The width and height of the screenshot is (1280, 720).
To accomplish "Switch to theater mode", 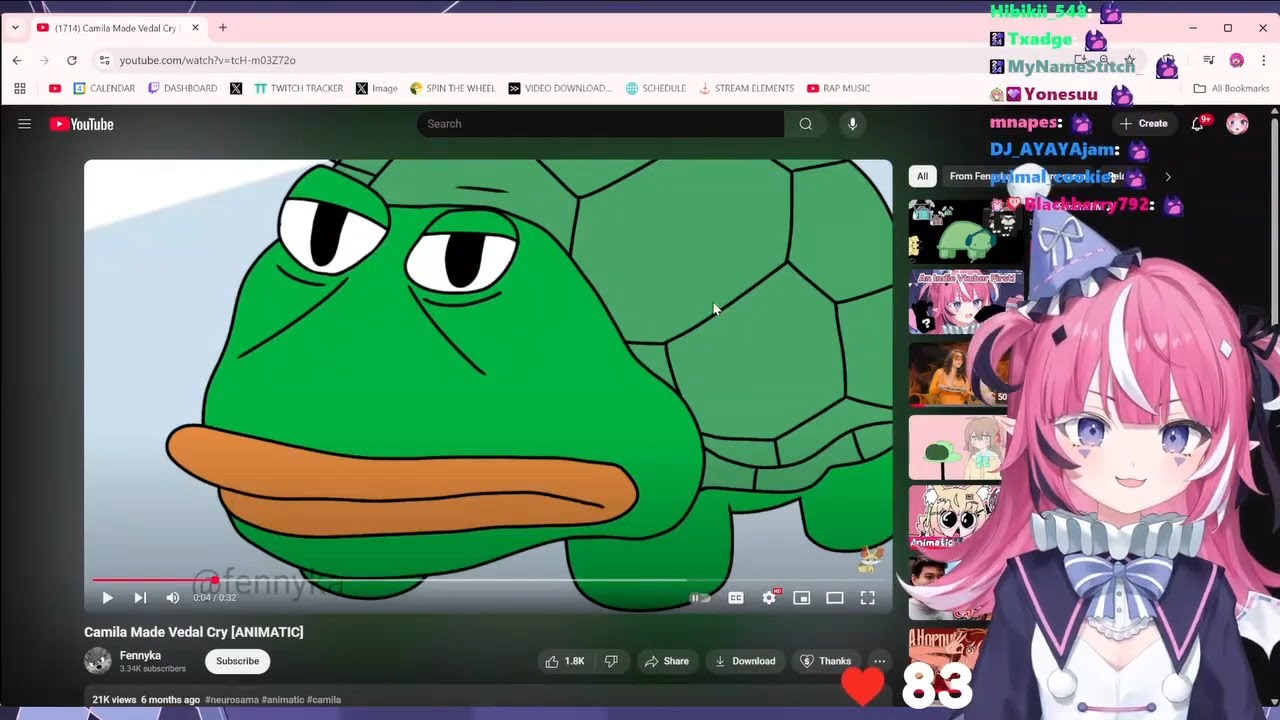I will click(x=835, y=598).
